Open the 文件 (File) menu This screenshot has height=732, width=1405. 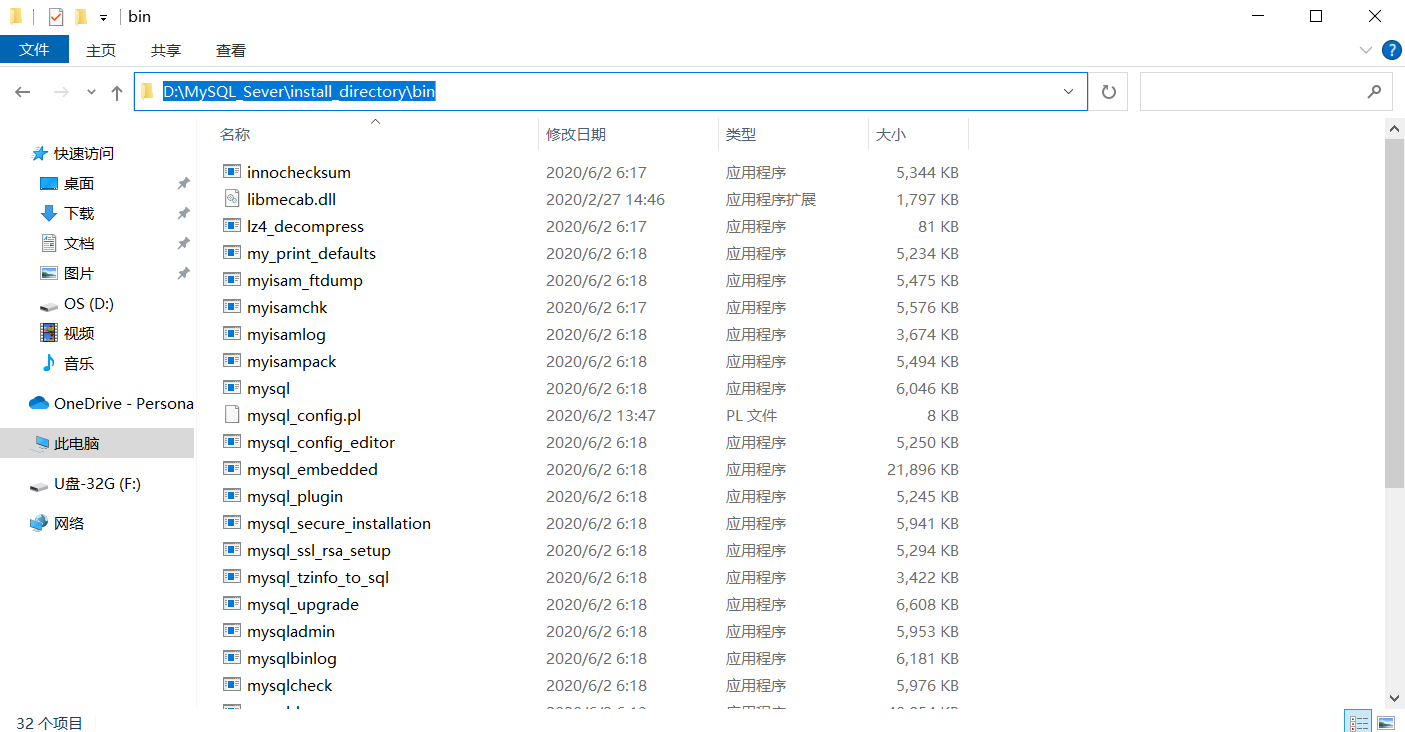click(x=34, y=49)
